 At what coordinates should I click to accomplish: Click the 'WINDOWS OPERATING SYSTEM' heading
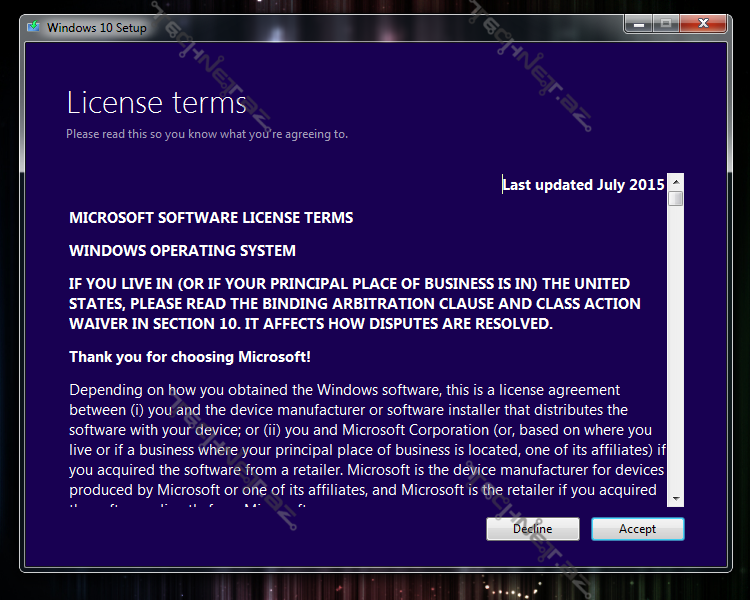[x=182, y=250]
